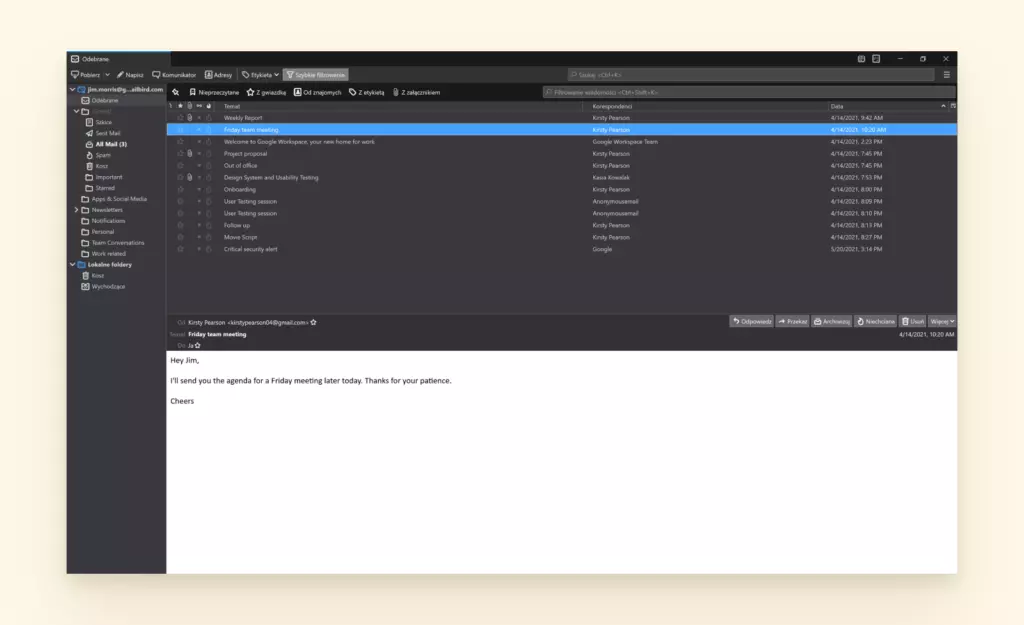1024x625 pixels.
Task: Compose a new message with Napisz
Action: [130, 73]
